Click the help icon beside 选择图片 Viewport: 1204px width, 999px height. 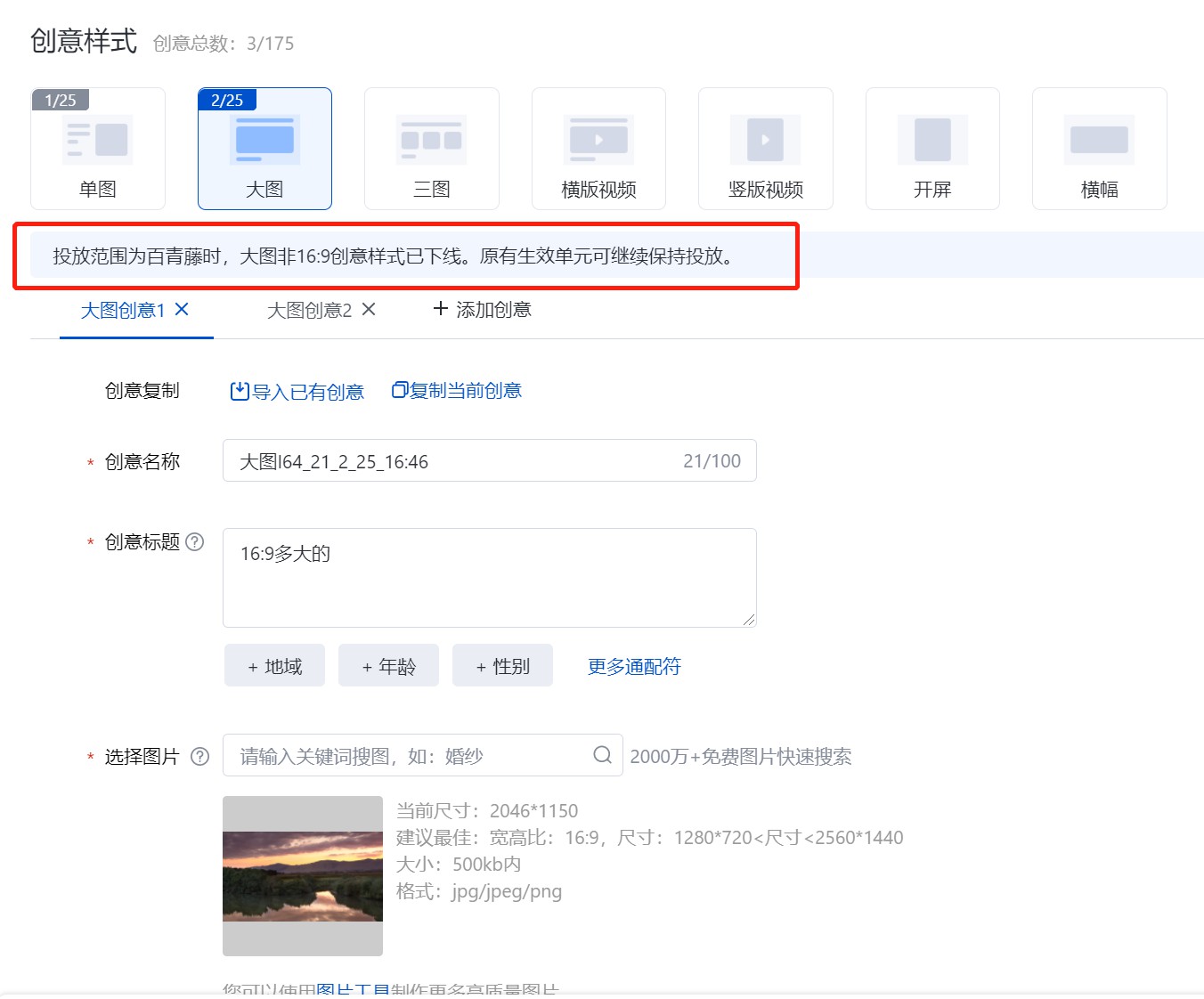(200, 756)
